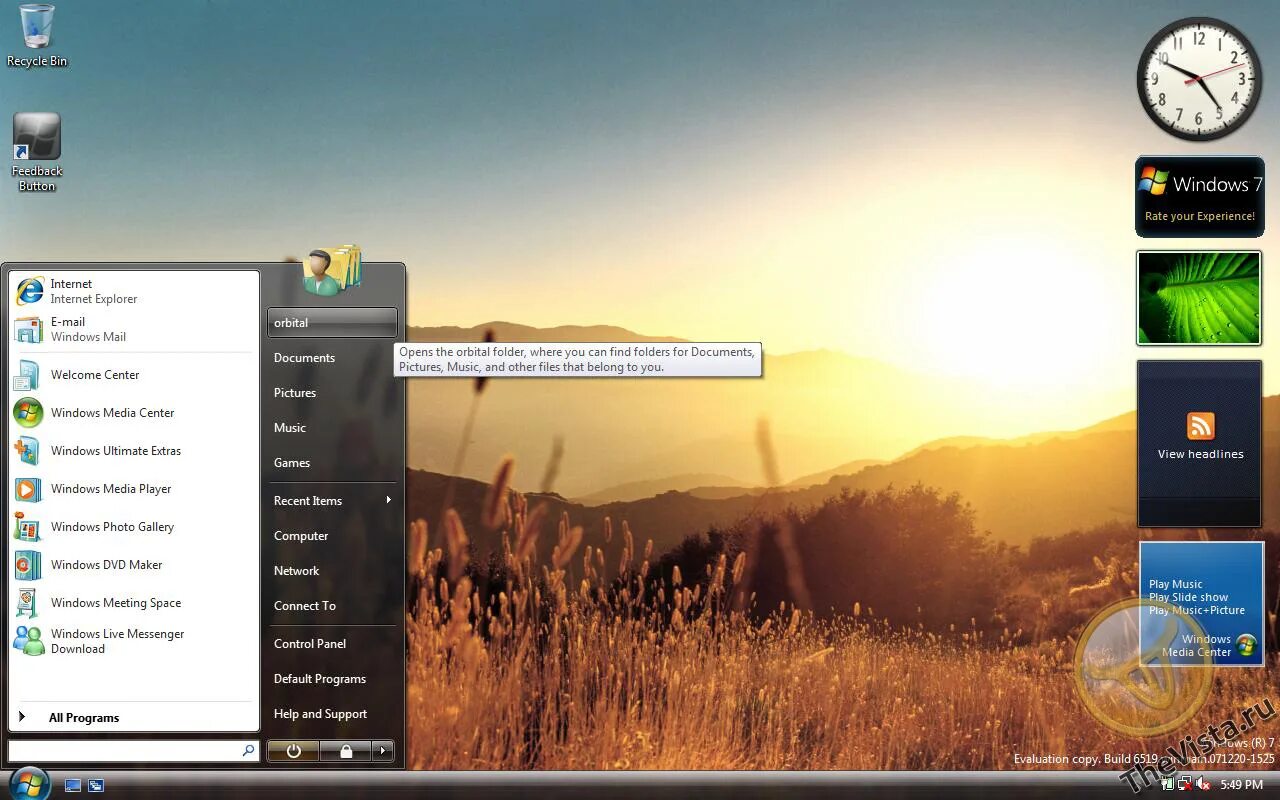Open Help and Support
The height and width of the screenshot is (800, 1280).
point(333,714)
